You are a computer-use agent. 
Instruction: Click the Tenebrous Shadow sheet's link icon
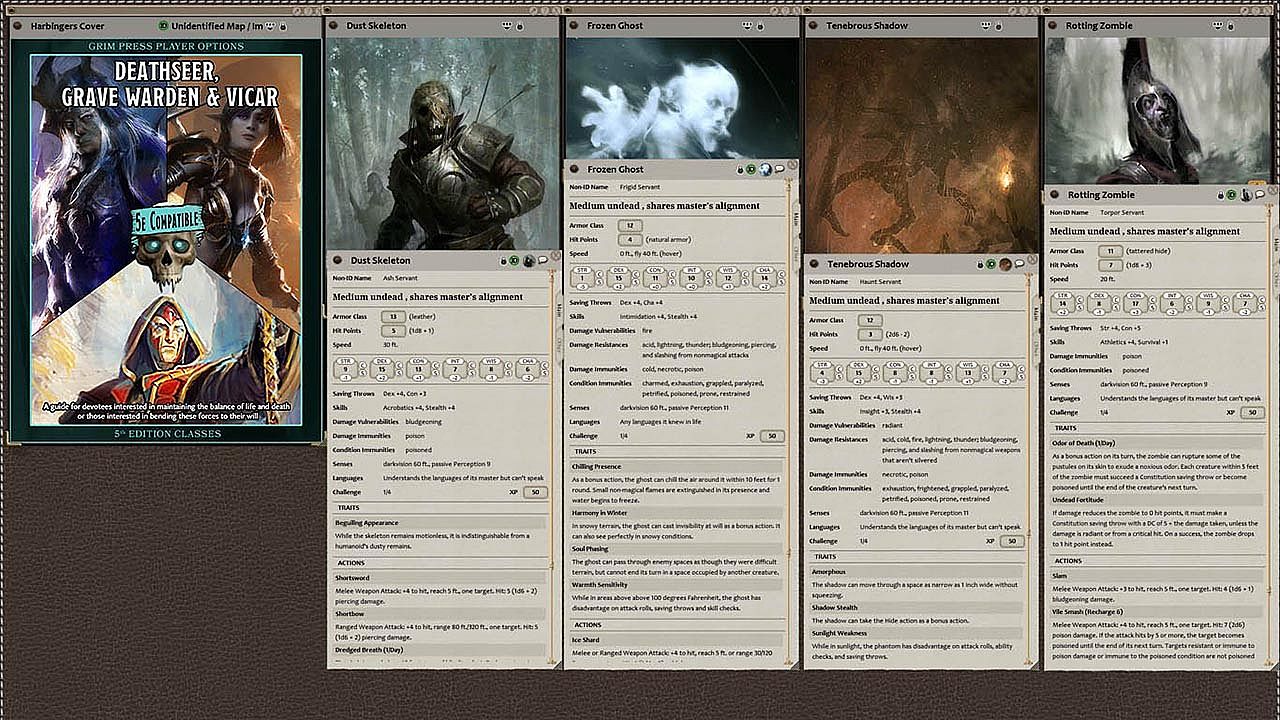pos(816,264)
